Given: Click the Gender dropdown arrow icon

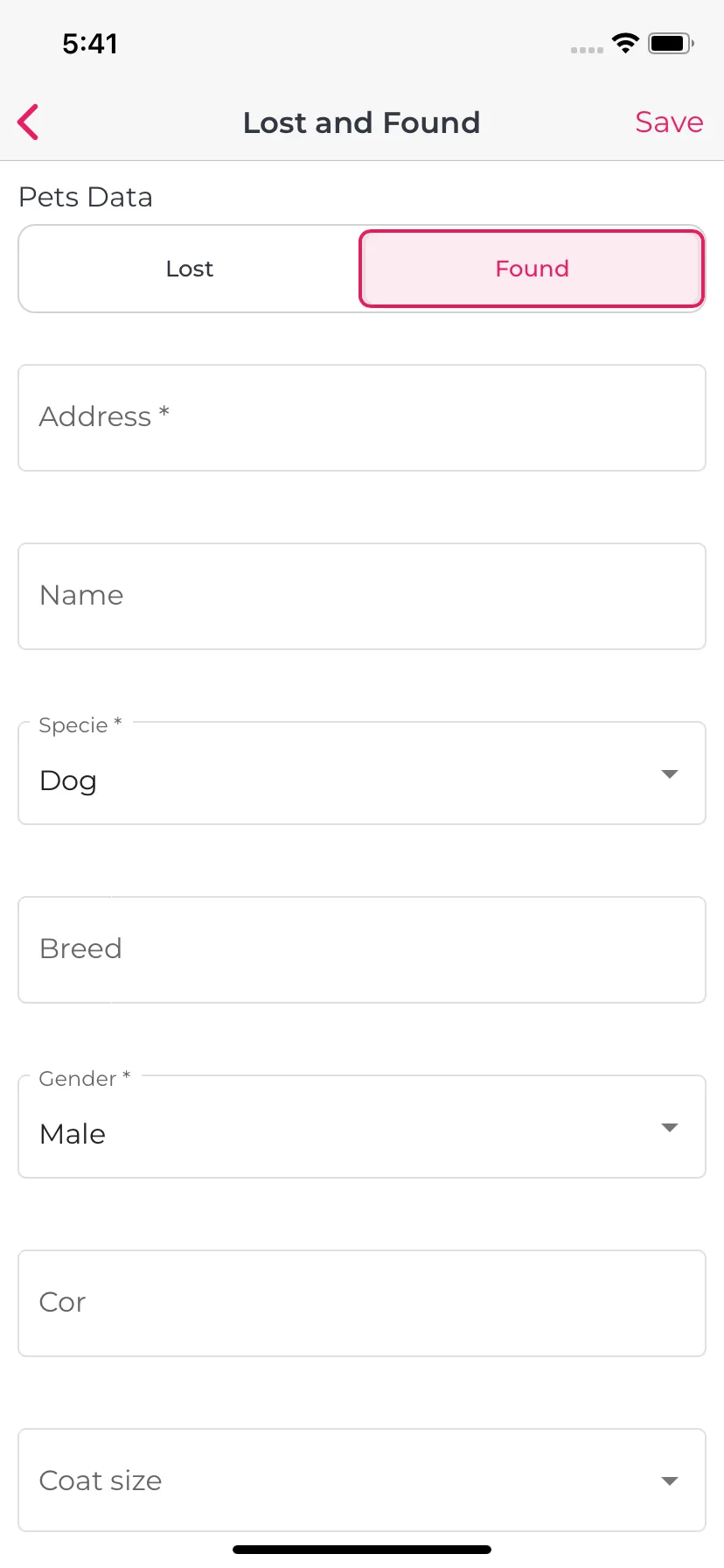Looking at the screenshot, I should coord(670,1128).
